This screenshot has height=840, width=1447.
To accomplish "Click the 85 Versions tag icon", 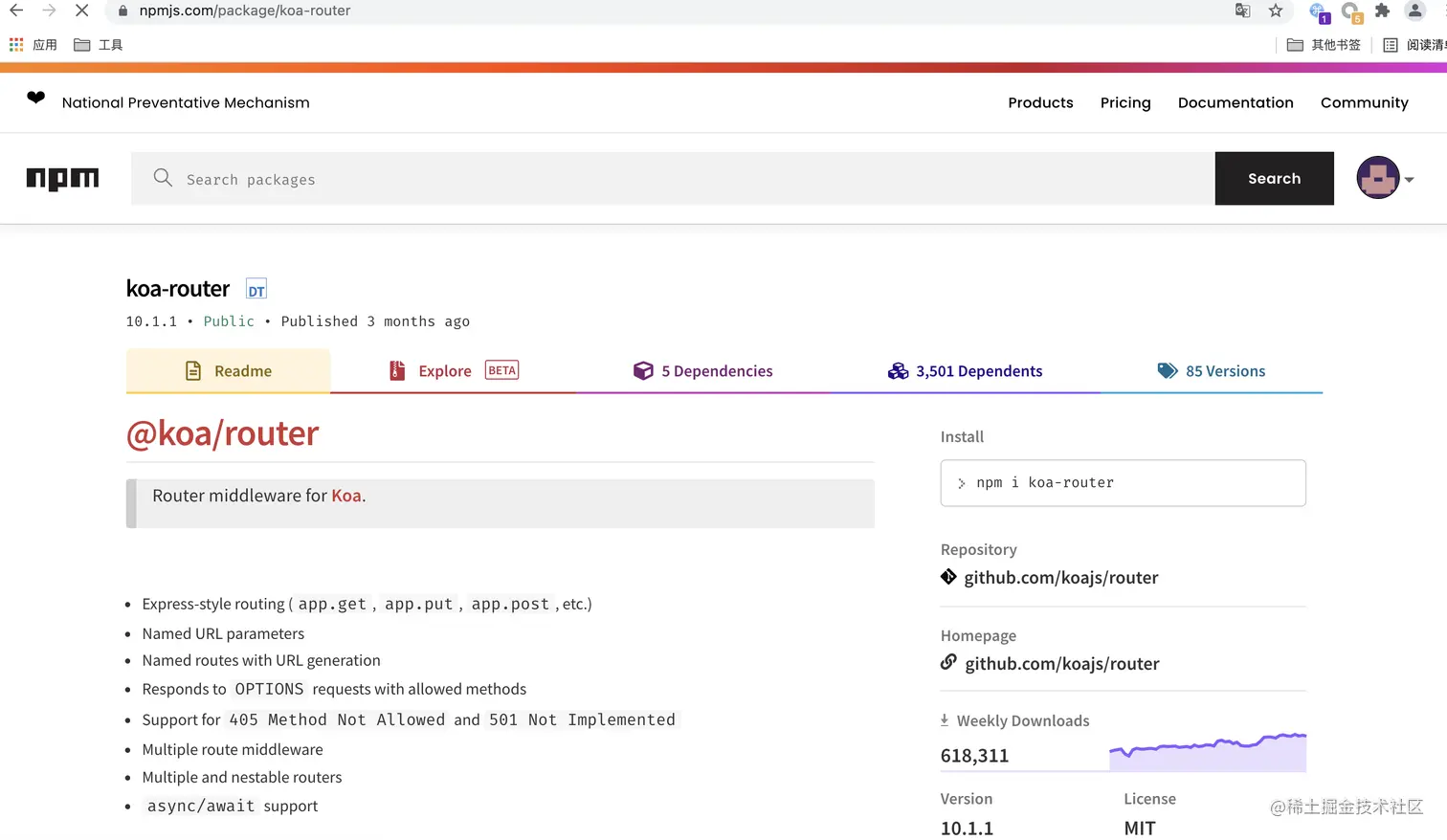I will [1168, 370].
